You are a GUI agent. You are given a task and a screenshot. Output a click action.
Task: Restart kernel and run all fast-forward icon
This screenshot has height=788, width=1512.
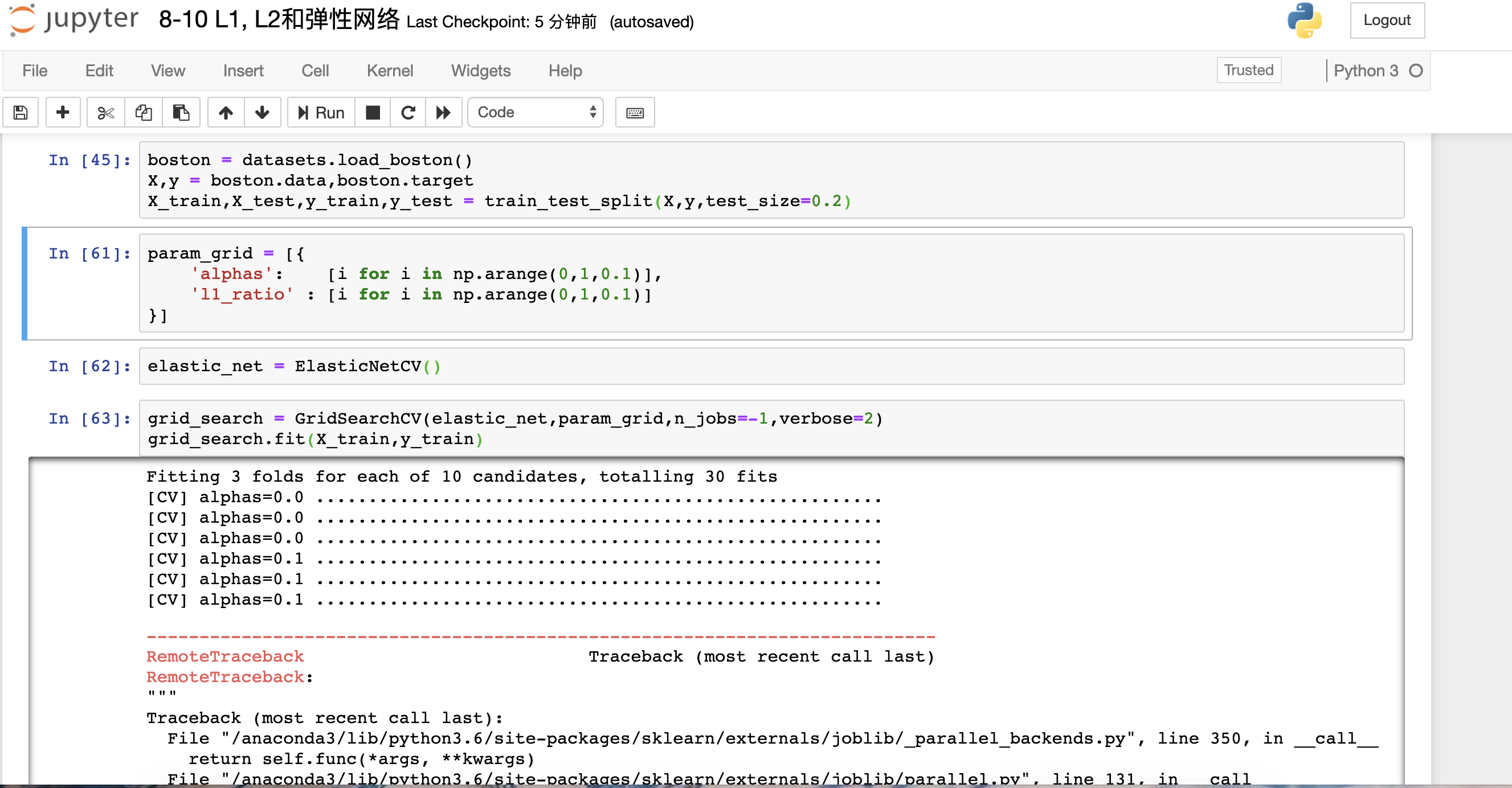(444, 112)
